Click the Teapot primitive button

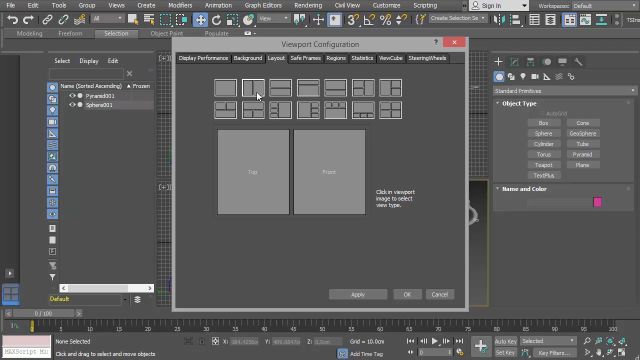[x=543, y=165]
